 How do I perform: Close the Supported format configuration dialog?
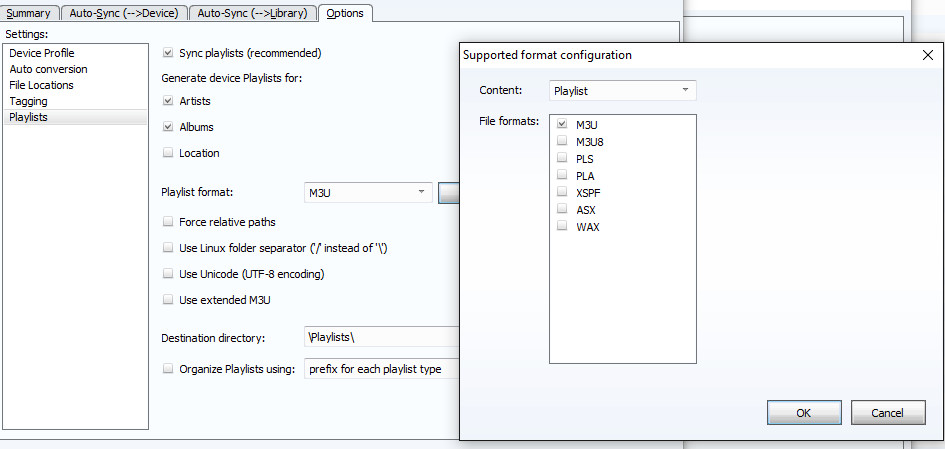[927, 55]
